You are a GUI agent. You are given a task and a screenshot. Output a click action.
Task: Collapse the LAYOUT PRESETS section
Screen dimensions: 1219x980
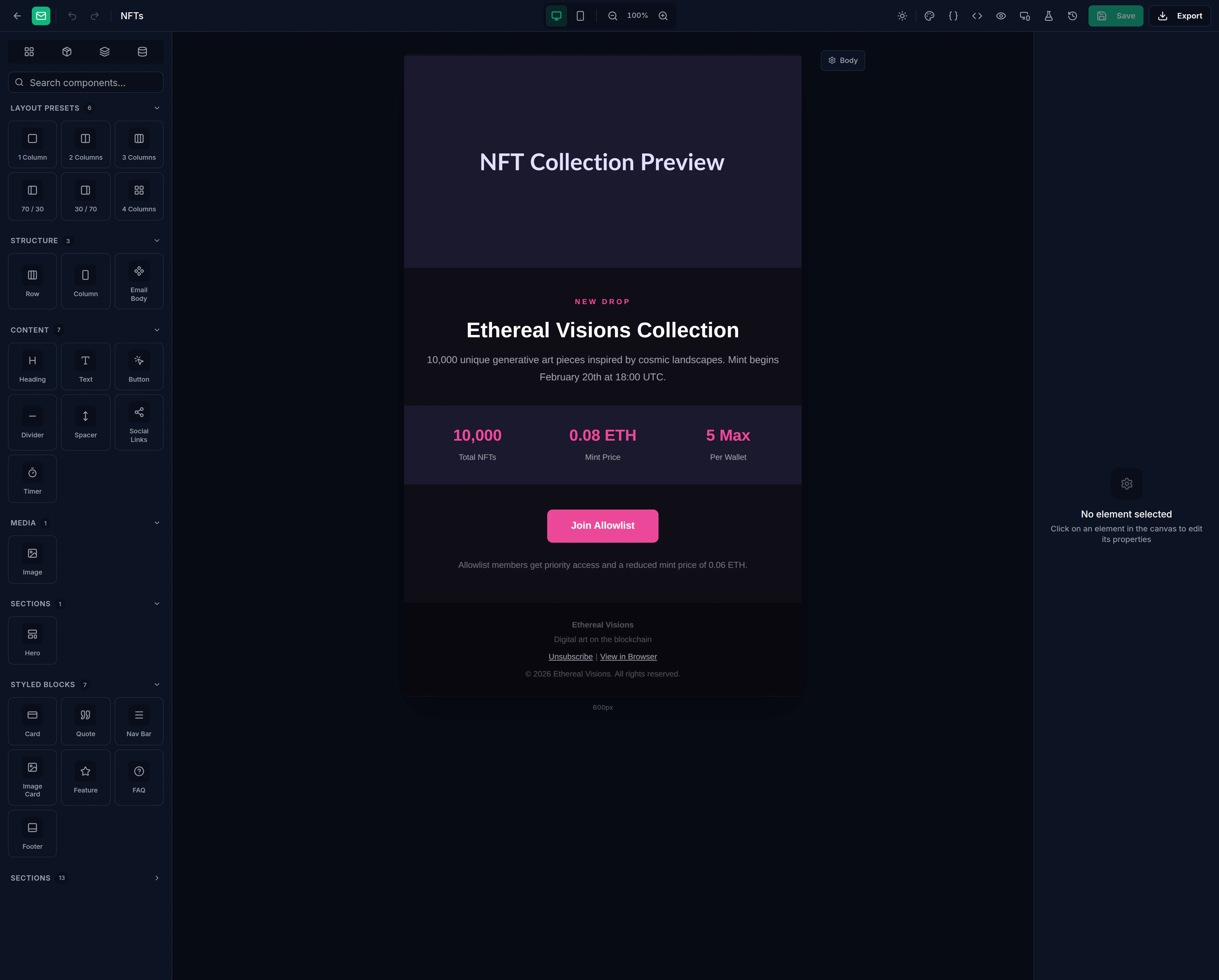[157, 107]
